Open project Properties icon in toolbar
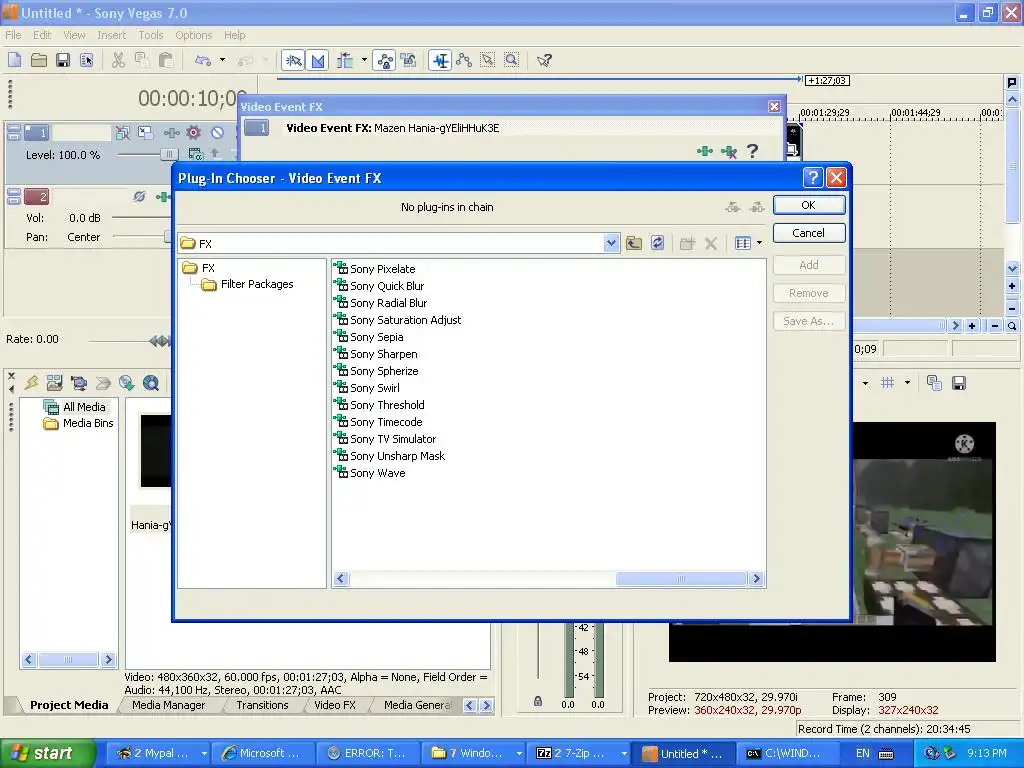This screenshot has height=768, width=1024. [x=87, y=60]
